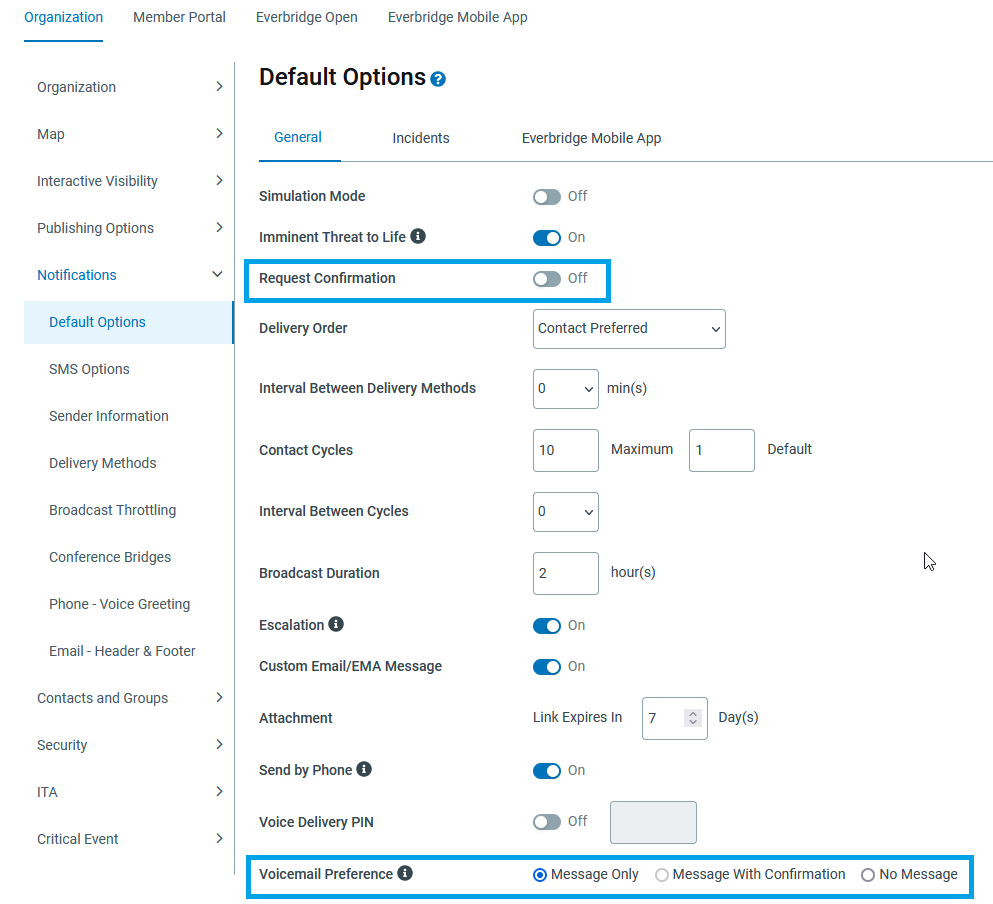Click the Voicemail Preference info icon
The height and width of the screenshot is (904, 993).
(x=405, y=872)
